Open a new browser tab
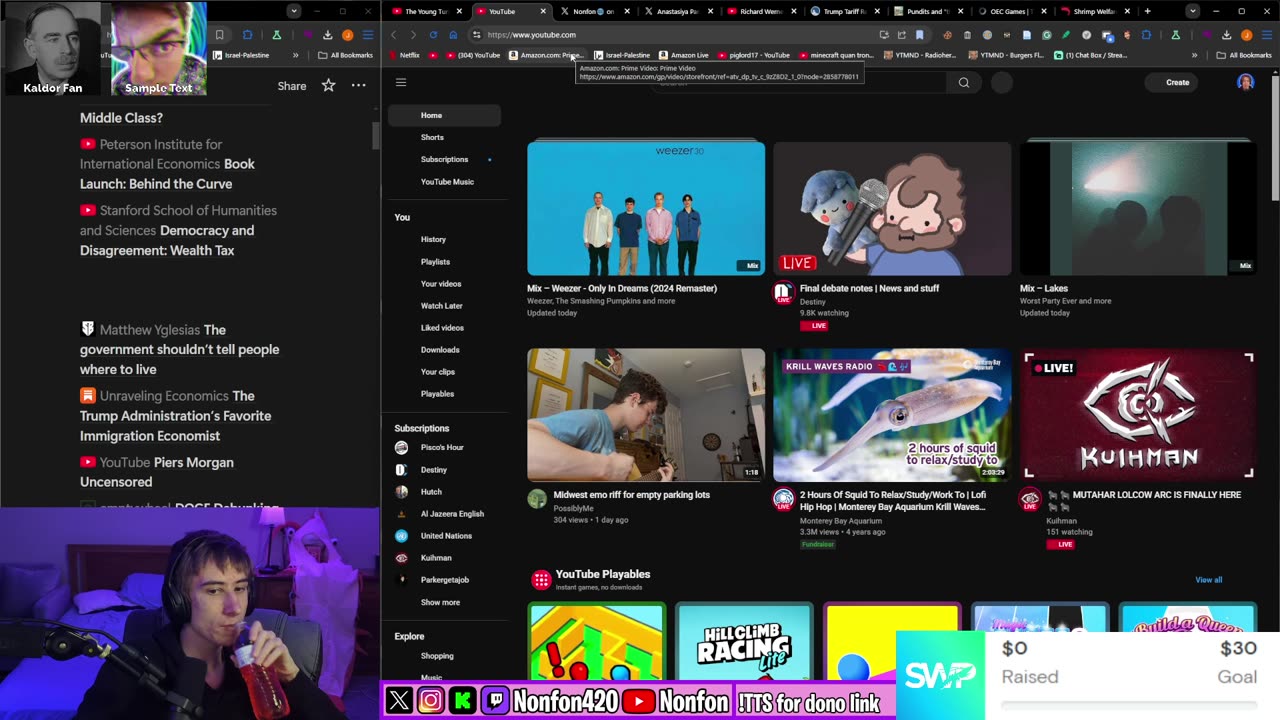This screenshot has height=720, width=1280. [1147, 11]
